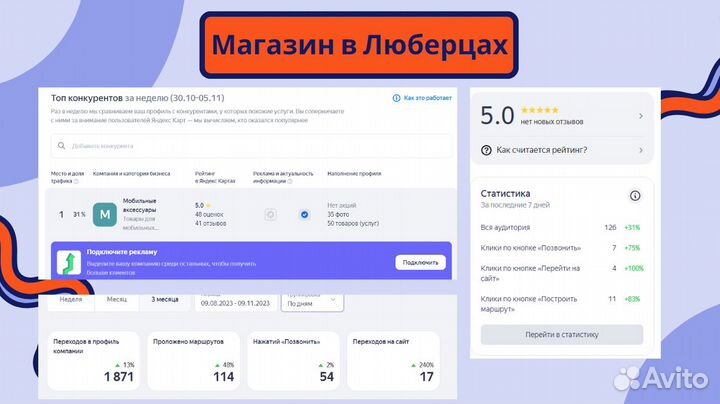The height and width of the screenshot is (404, 720).
Task: Click the search magnifier icon in the competitor field
Action: click(x=62, y=146)
